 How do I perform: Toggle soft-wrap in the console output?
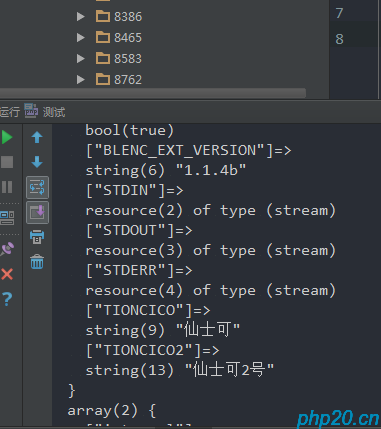(37, 187)
